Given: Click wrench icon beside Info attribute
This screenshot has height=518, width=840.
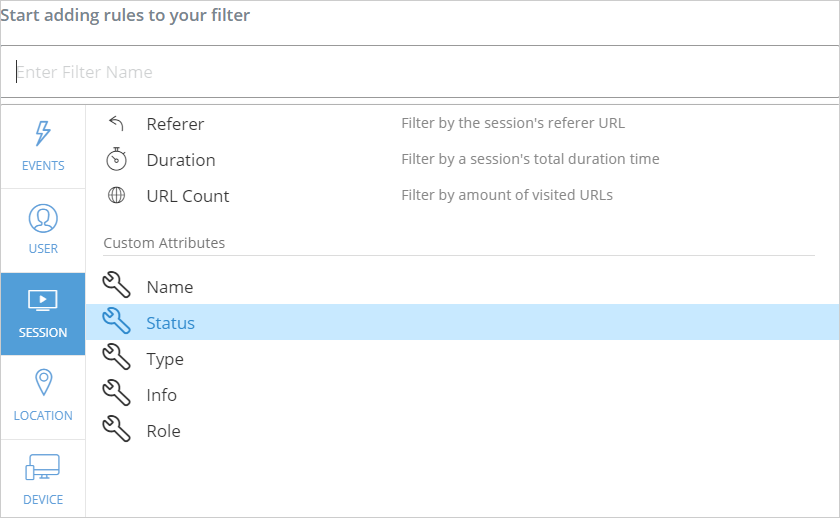Looking at the screenshot, I should click(117, 395).
